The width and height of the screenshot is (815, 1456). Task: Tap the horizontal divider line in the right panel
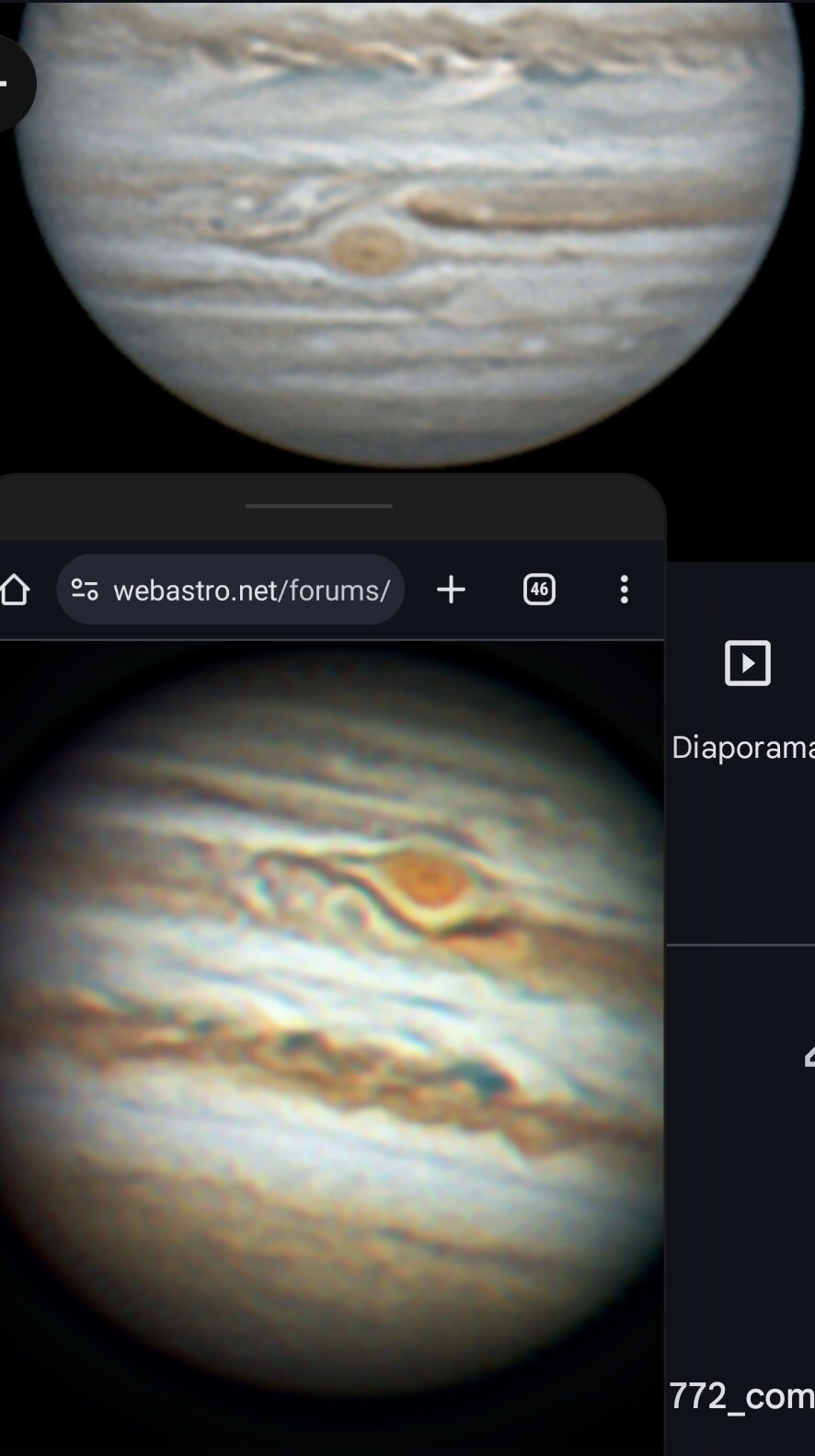(x=740, y=945)
